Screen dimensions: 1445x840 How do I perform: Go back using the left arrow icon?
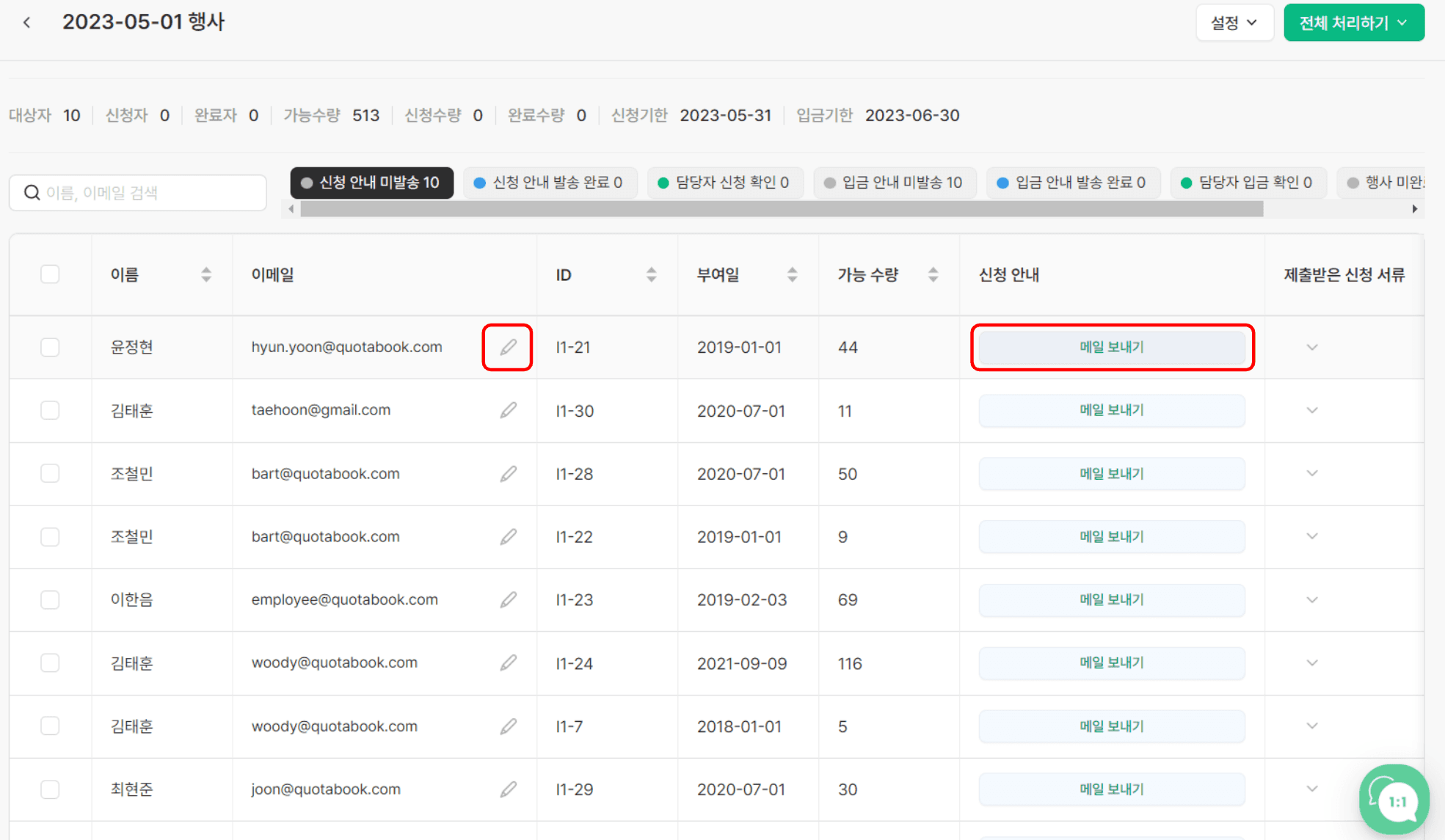(x=27, y=23)
